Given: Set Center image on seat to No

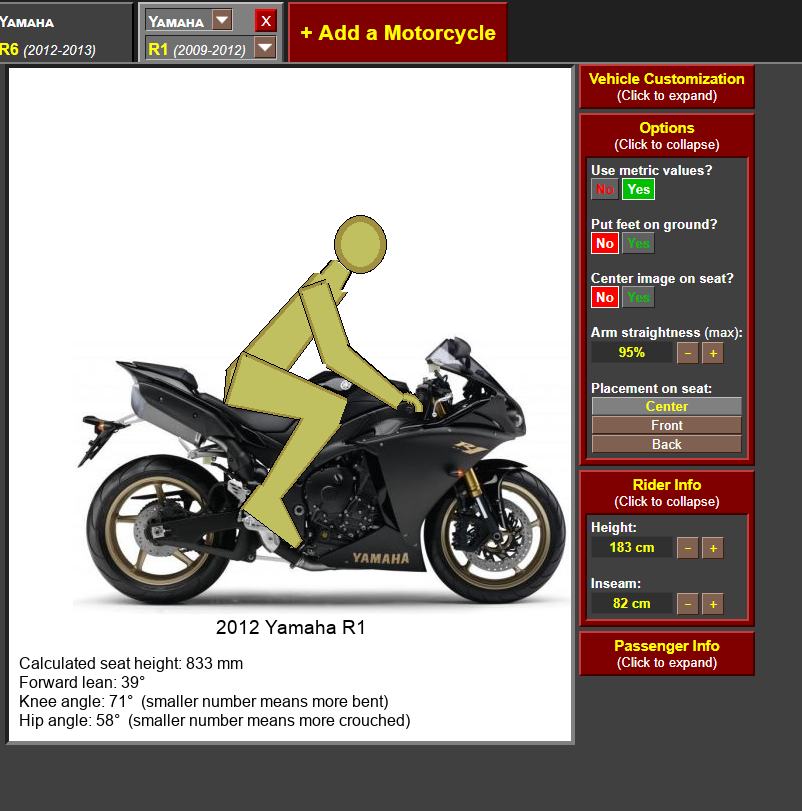Looking at the screenshot, I should pos(604,297).
